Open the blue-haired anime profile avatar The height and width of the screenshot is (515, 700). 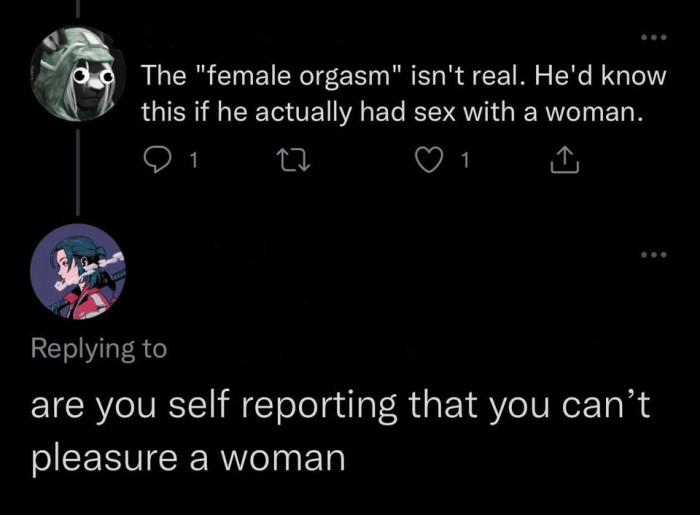click(76, 271)
